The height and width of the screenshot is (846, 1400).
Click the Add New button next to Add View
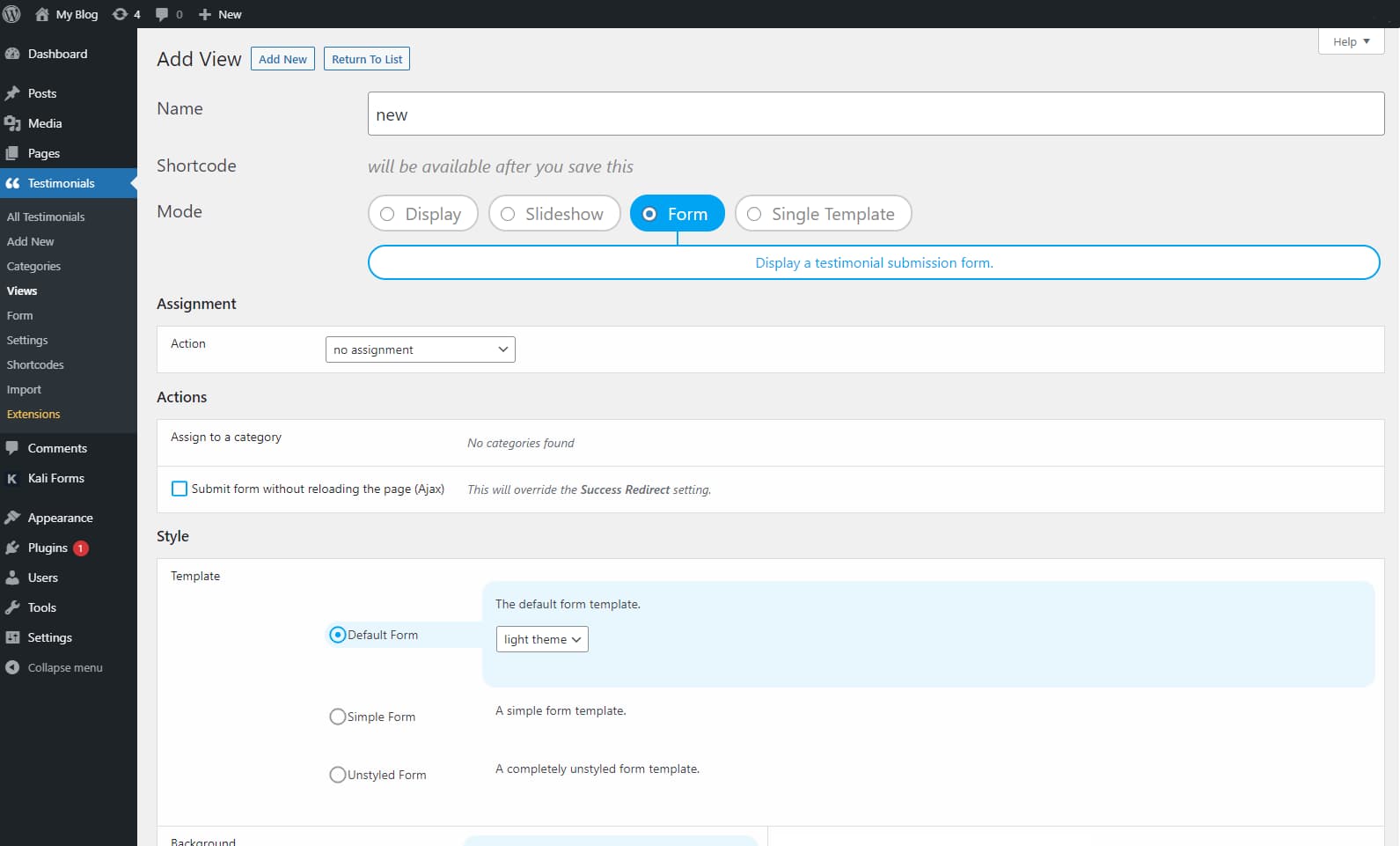282,59
